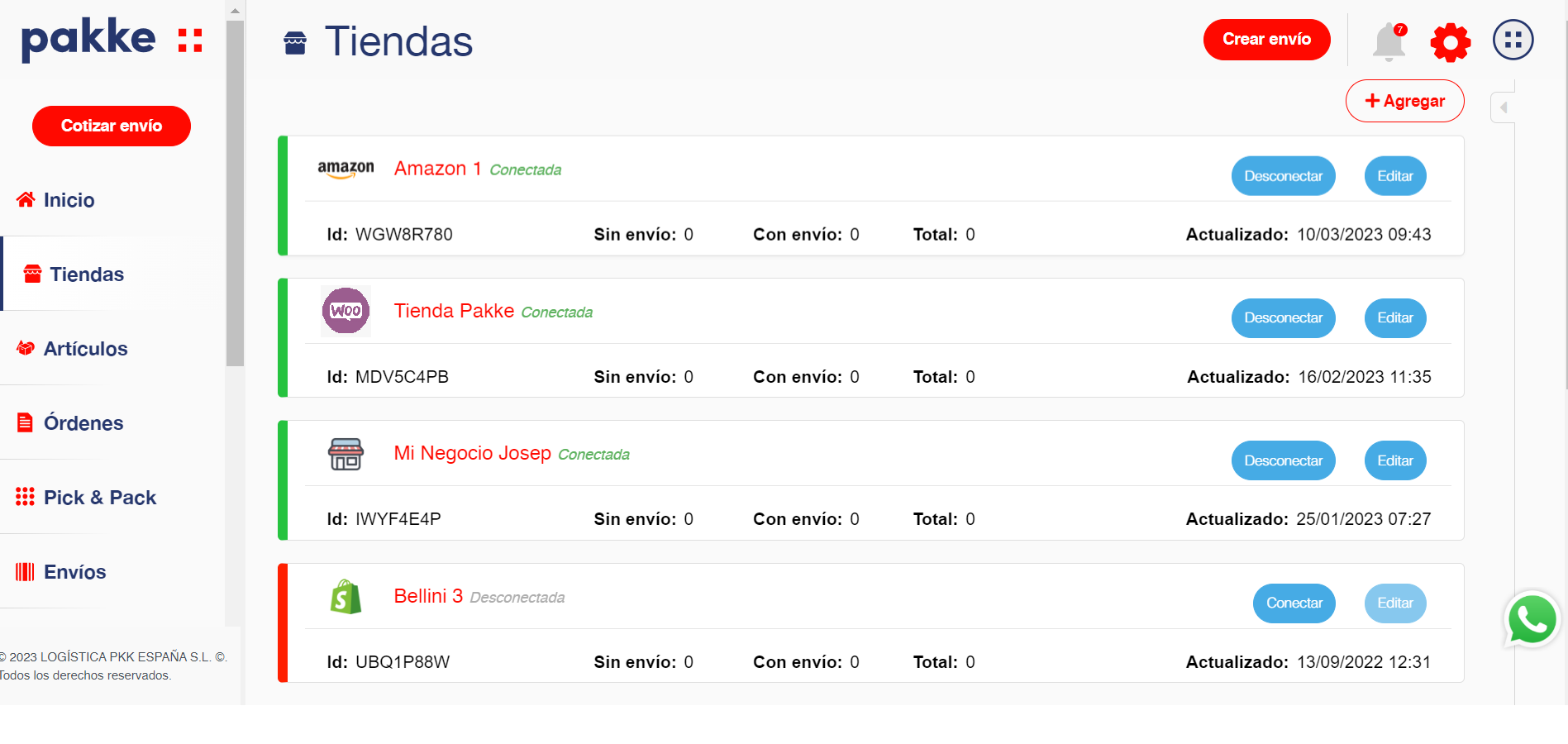The width and height of the screenshot is (1568, 744).
Task: Click the sidebar scrollbar up arrow
Action: 235,11
